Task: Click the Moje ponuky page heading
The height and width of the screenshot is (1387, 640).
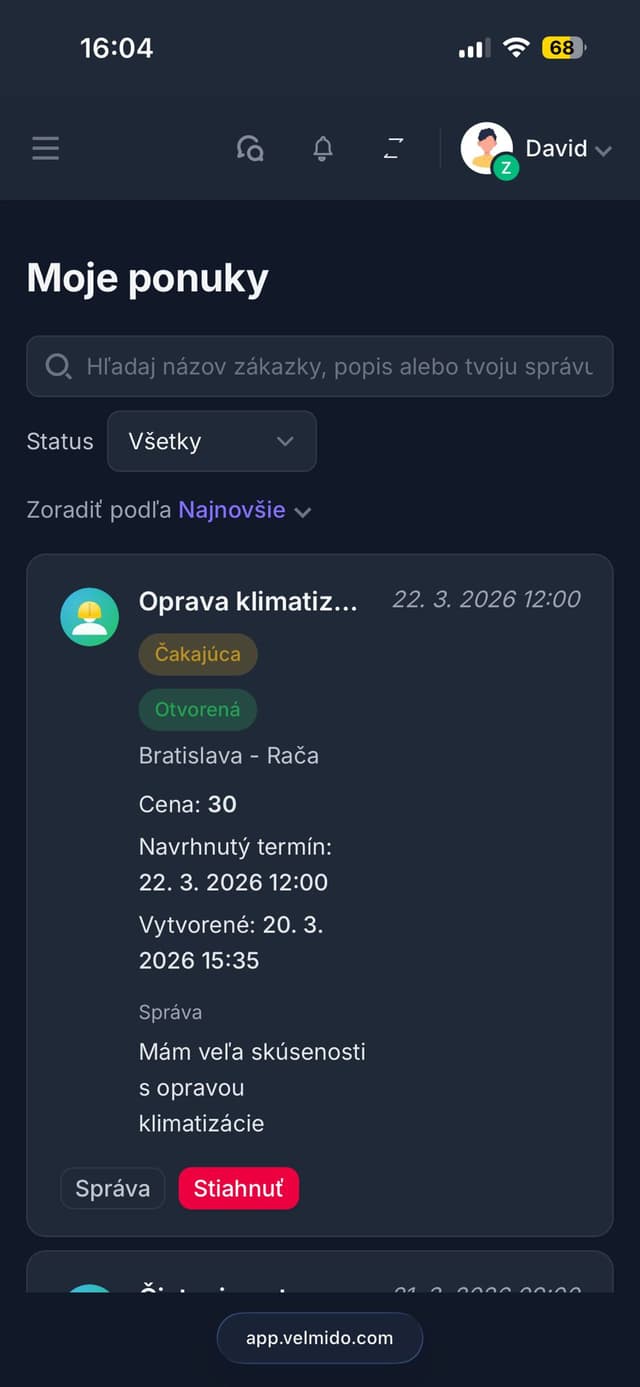Action: [x=146, y=278]
